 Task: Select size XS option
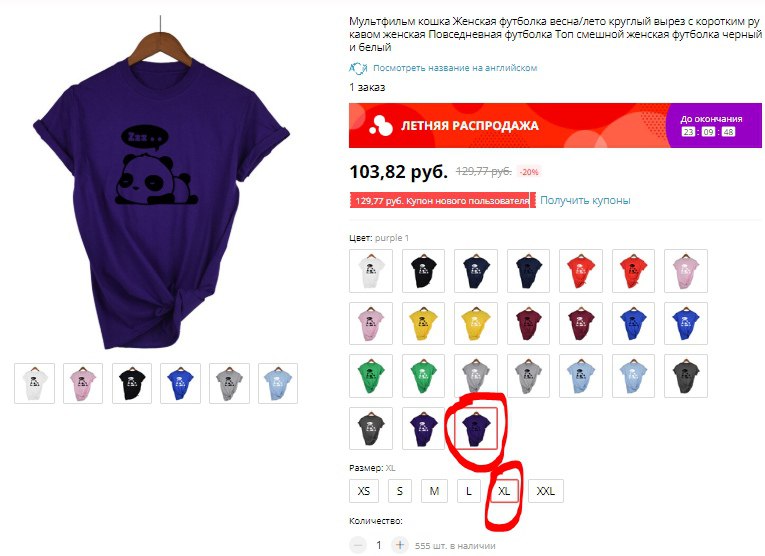364,491
